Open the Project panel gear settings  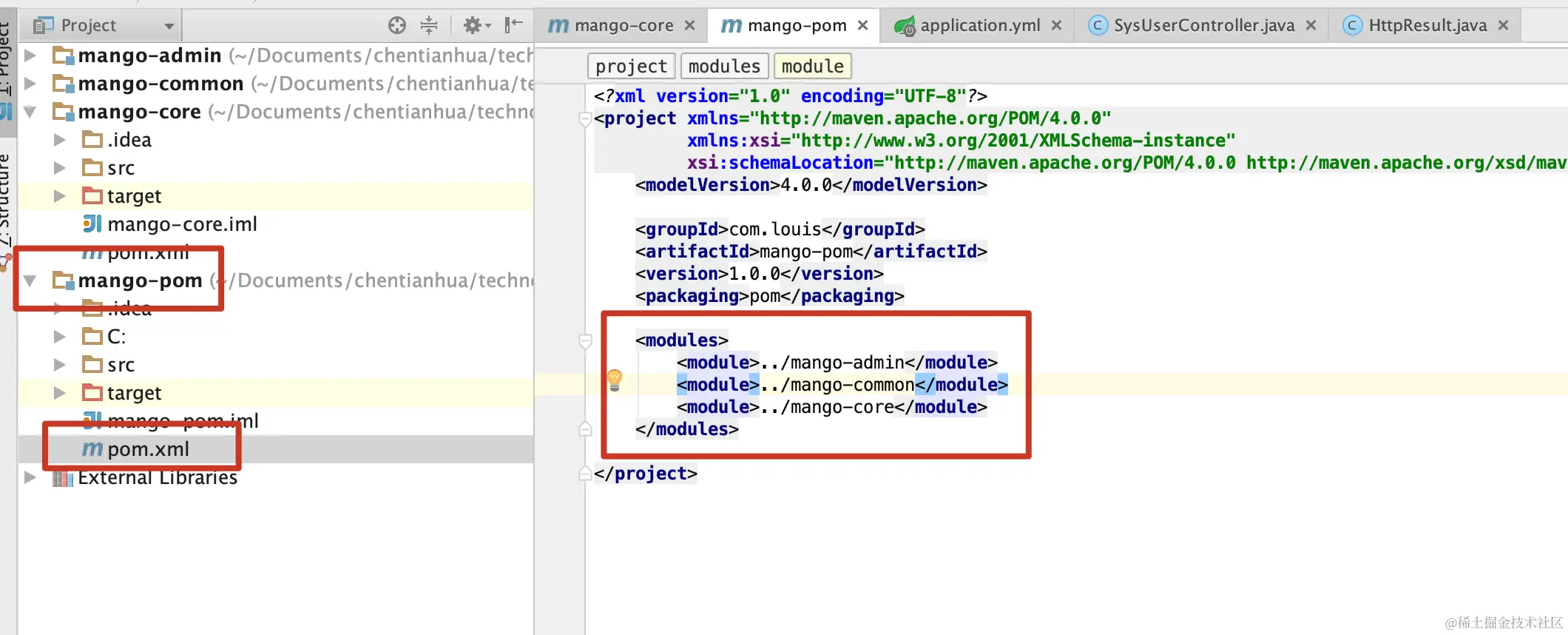coord(477,26)
